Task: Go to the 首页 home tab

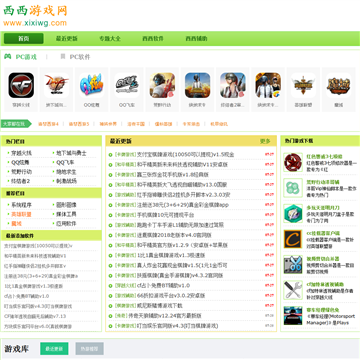Action: pos(24,39)
